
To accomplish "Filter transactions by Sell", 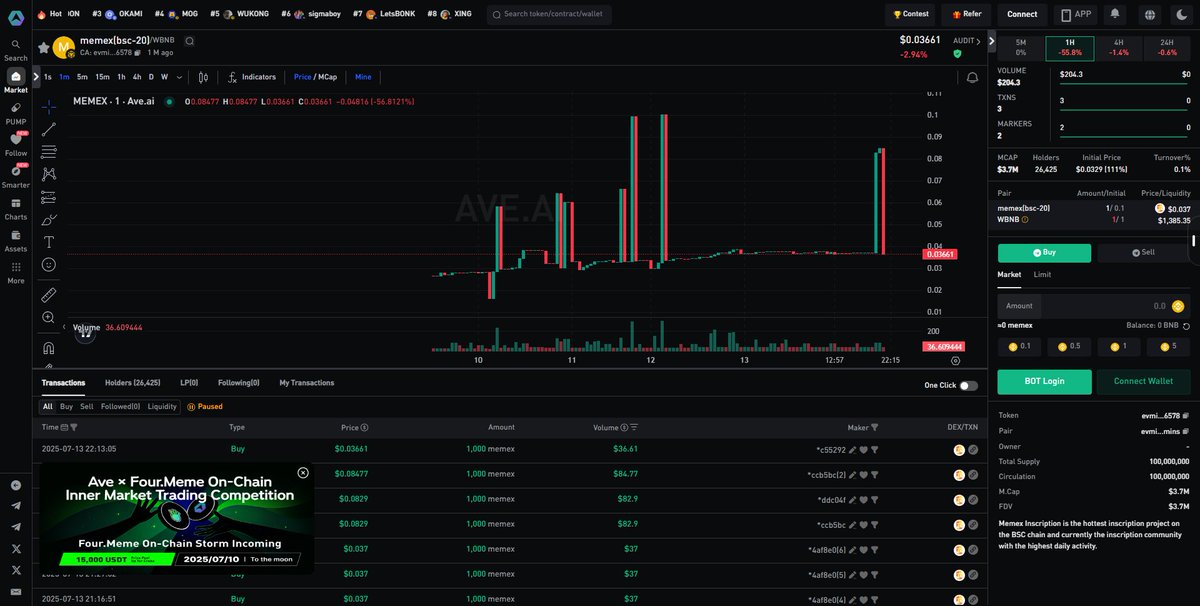I will 86,407.
